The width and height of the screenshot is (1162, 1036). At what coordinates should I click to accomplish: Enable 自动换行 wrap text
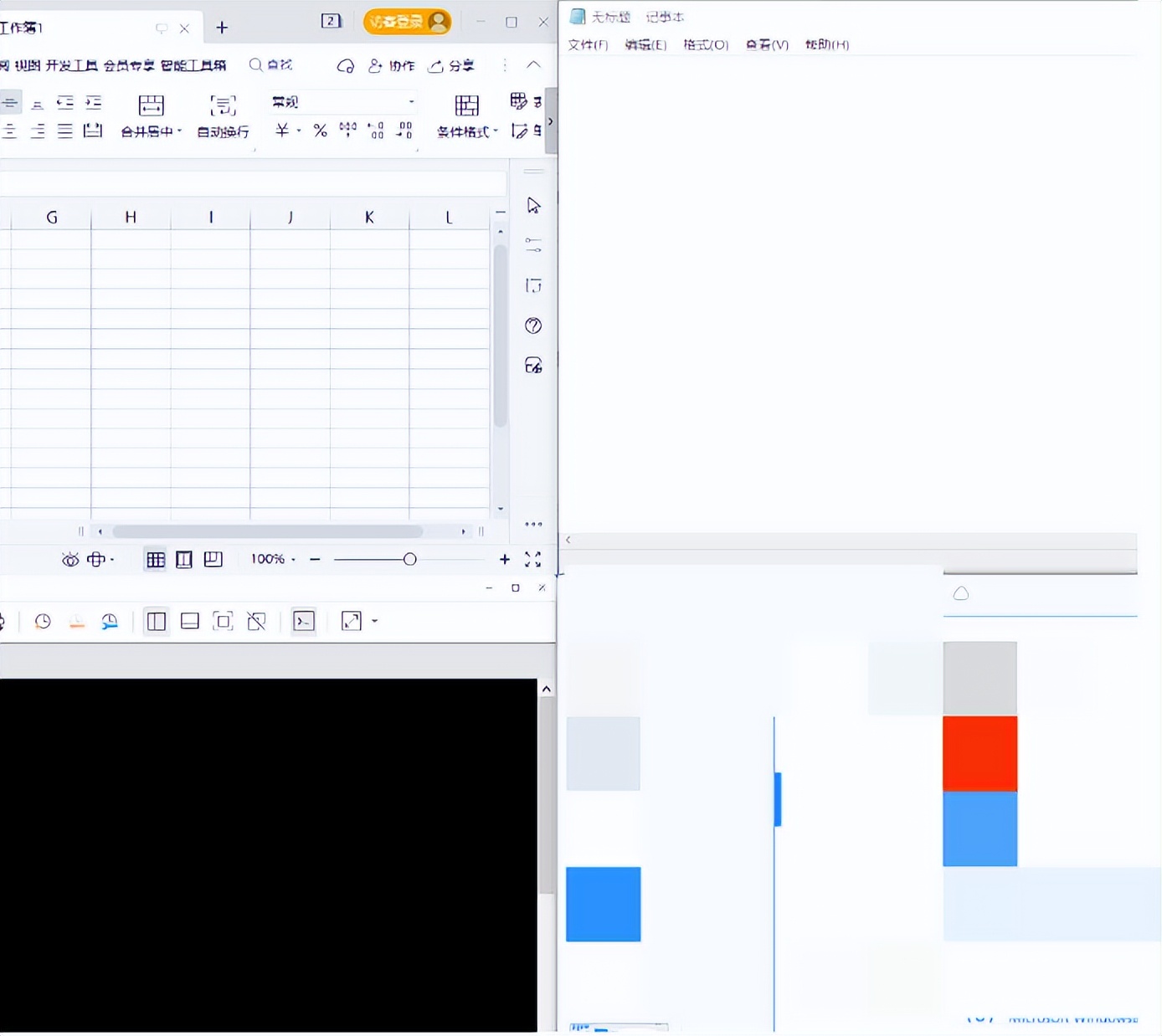click(222, 117)
